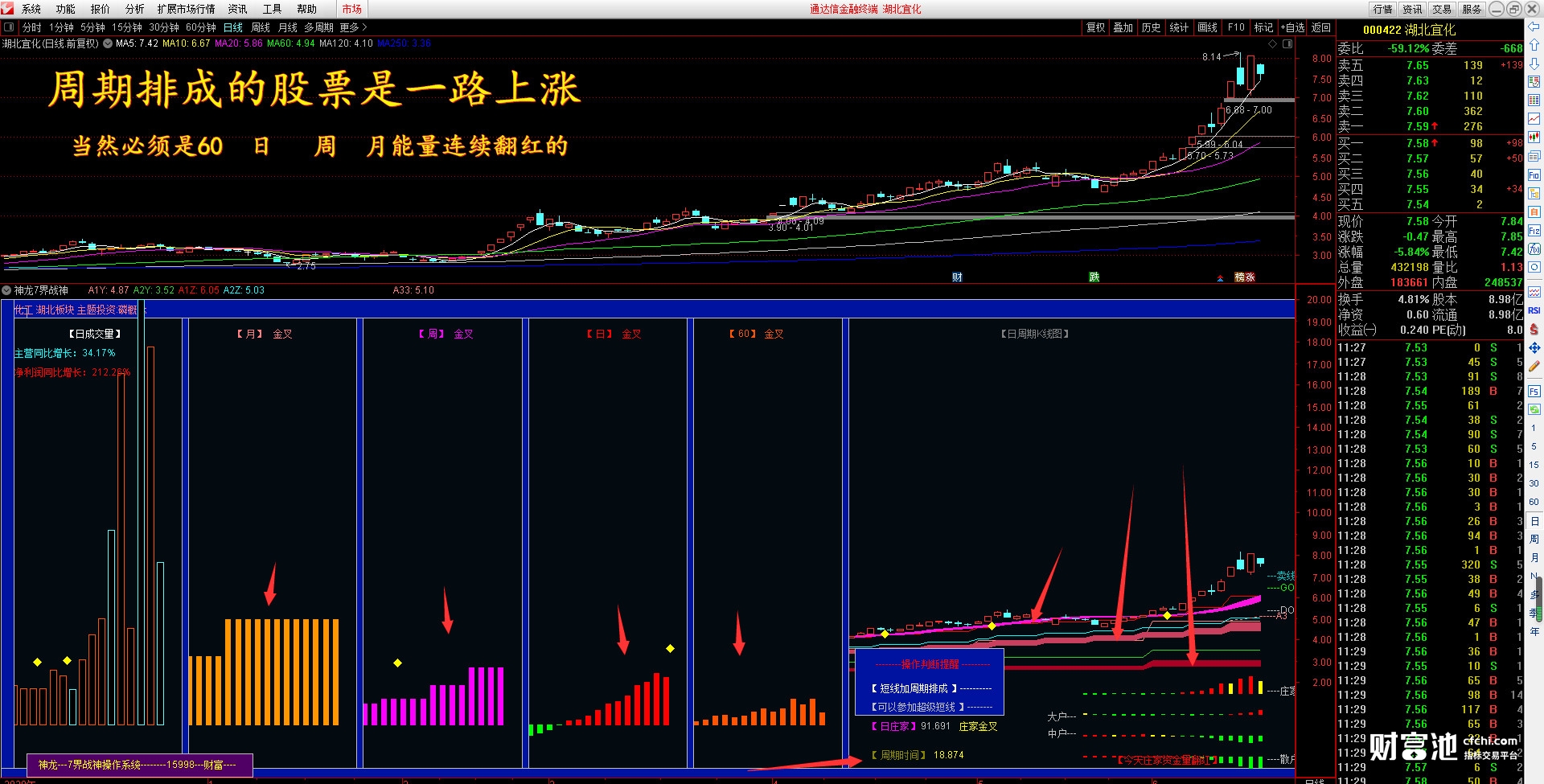This screenshot has height=784, width=1544.
Task: Open the candlestick chart icon in right sidebar
Action: (1534, 138)
